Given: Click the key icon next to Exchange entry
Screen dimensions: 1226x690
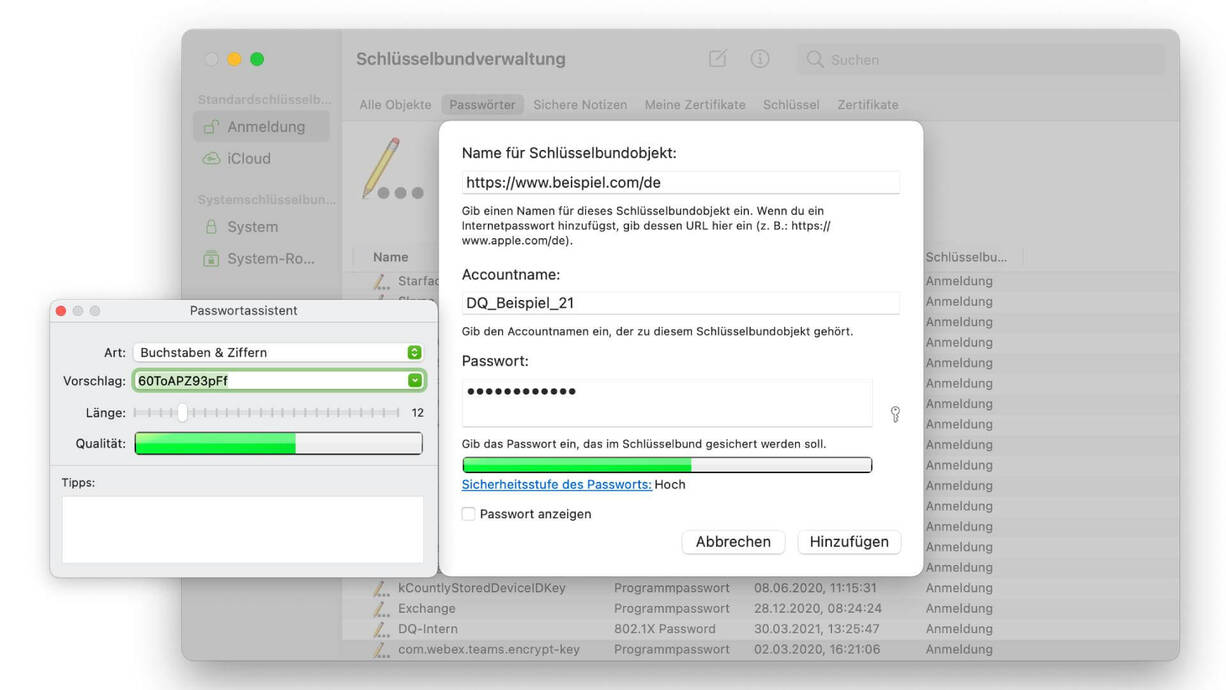Looking at the screenshot, I should [381, 608].
